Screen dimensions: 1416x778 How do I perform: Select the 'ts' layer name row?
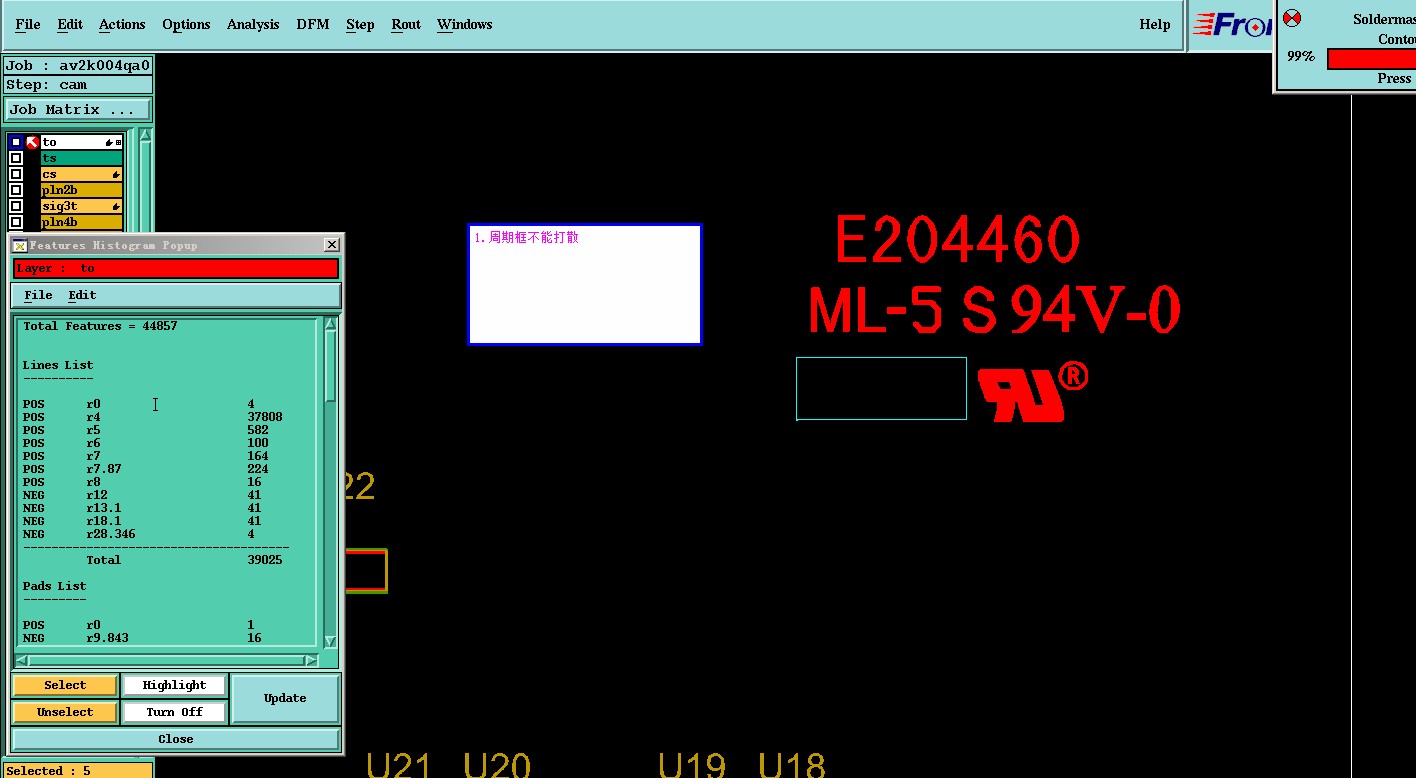point(81,158)
